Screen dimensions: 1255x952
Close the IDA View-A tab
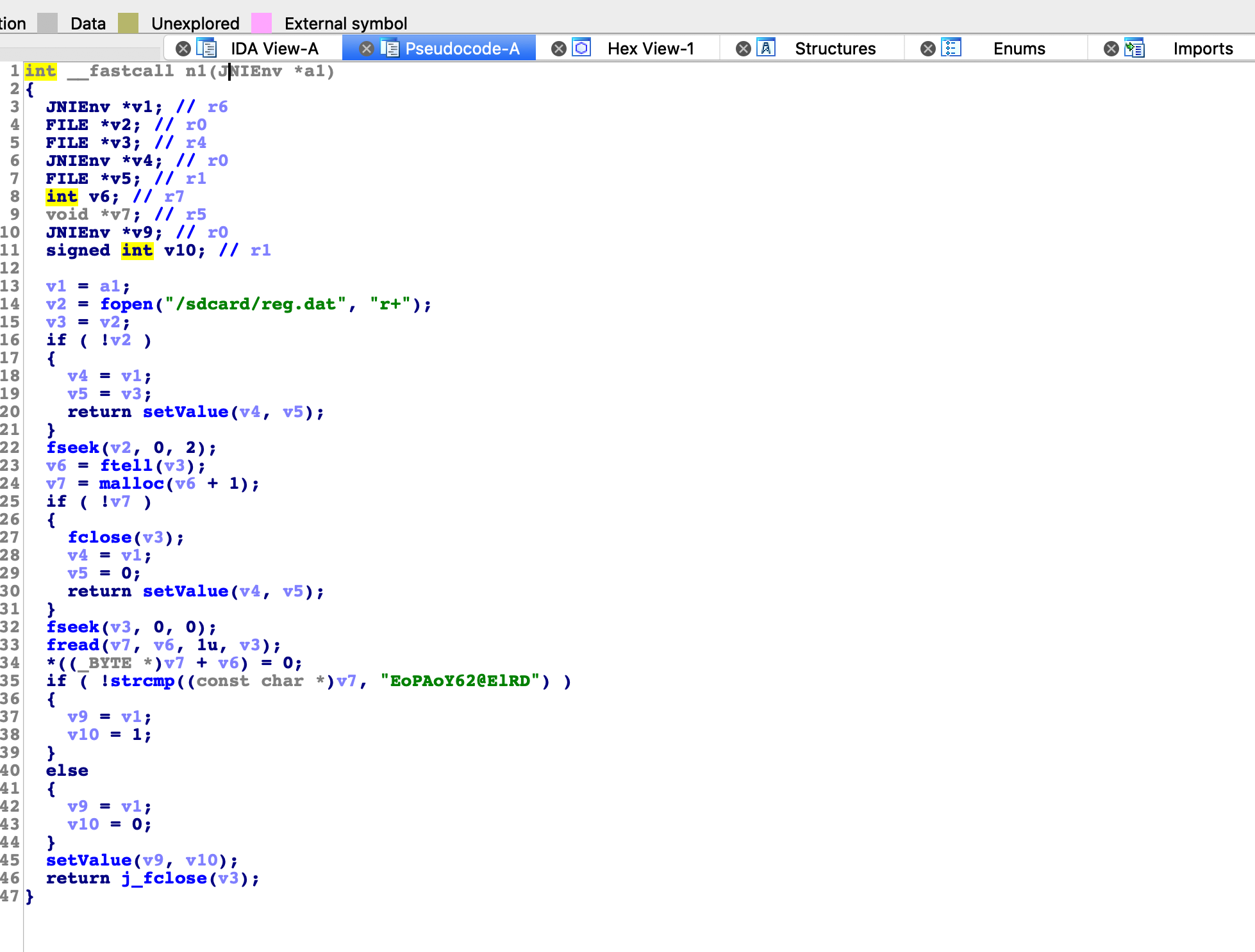(x=183, y=49)
